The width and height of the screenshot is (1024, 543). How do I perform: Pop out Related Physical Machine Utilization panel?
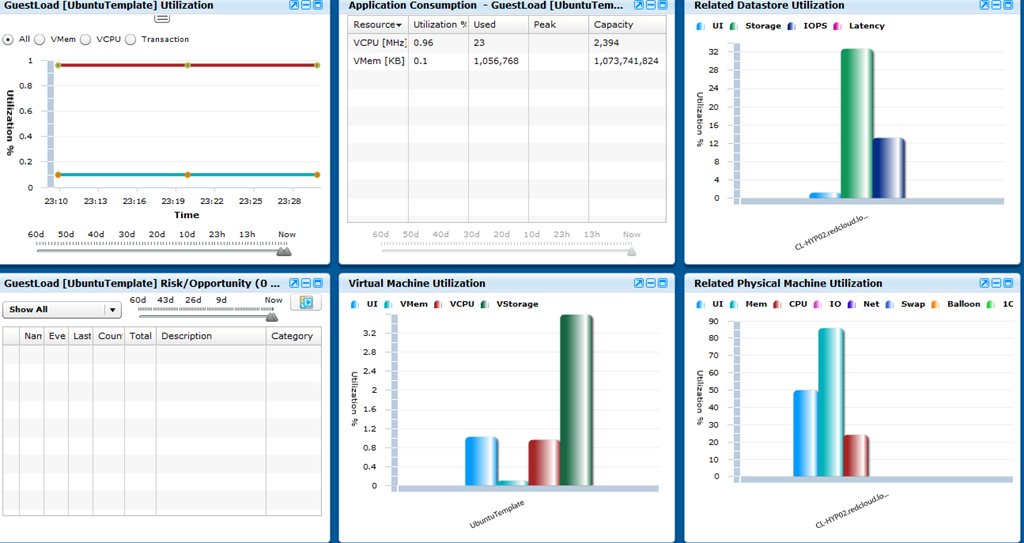click(984, 283)
